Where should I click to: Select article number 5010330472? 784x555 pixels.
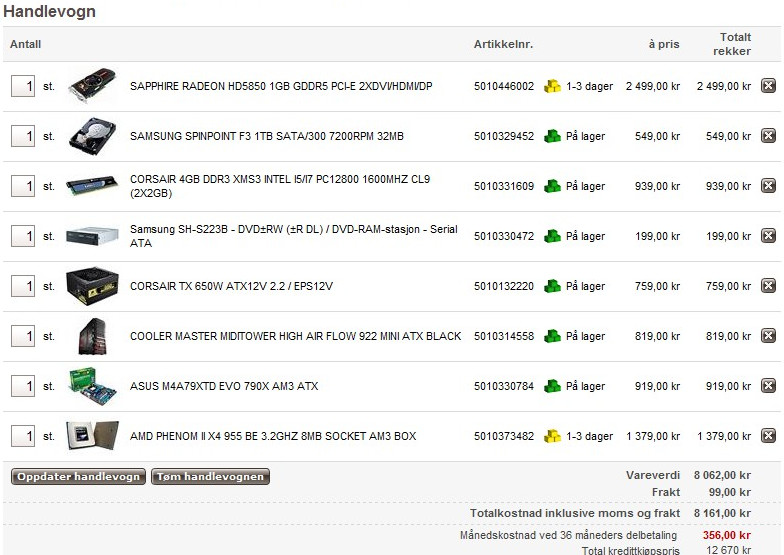pos(504,236)
